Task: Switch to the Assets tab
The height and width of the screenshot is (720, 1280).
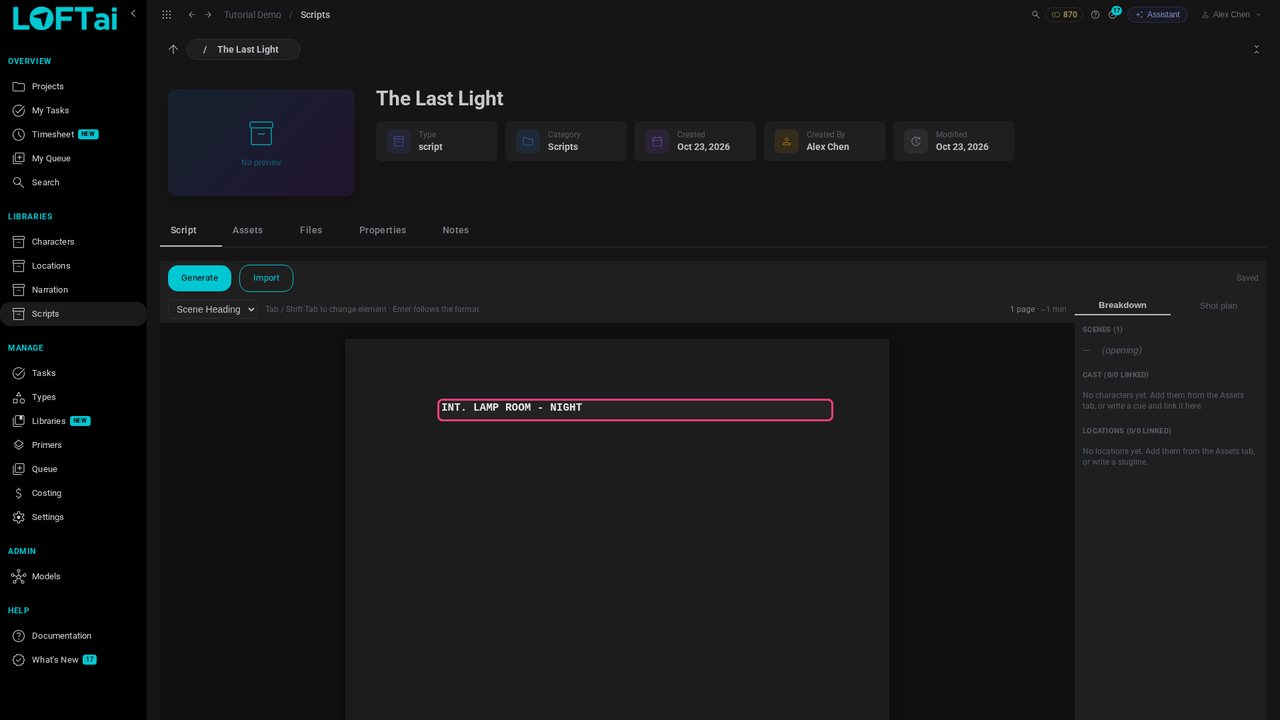Action: (248, 230)
